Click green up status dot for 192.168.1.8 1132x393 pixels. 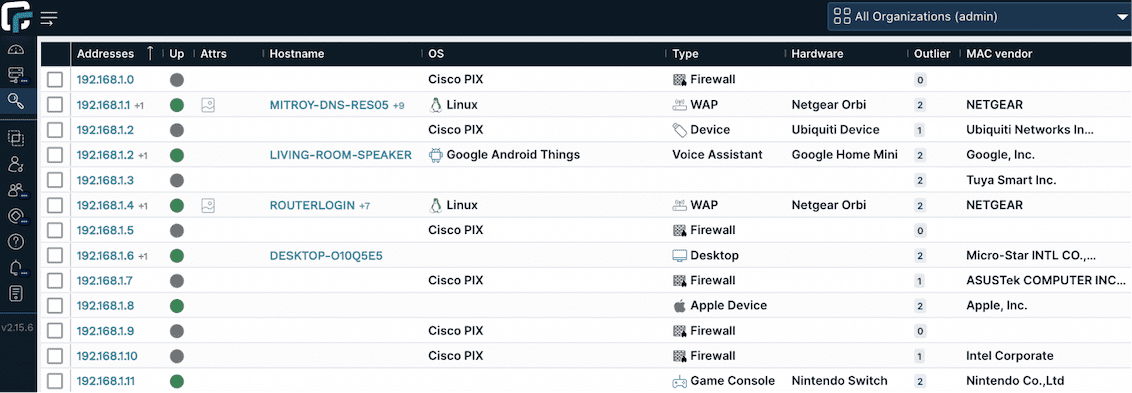177,306
